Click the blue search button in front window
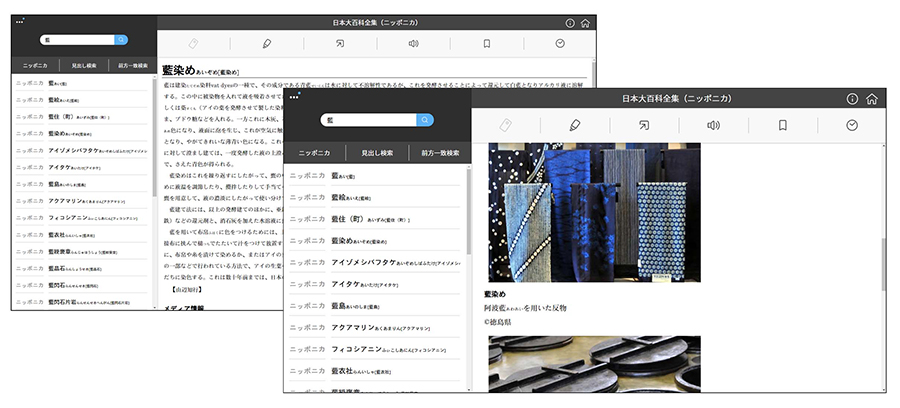Image resolution: width=900 pixels, height=408 pixels. [x=425, y=120]
